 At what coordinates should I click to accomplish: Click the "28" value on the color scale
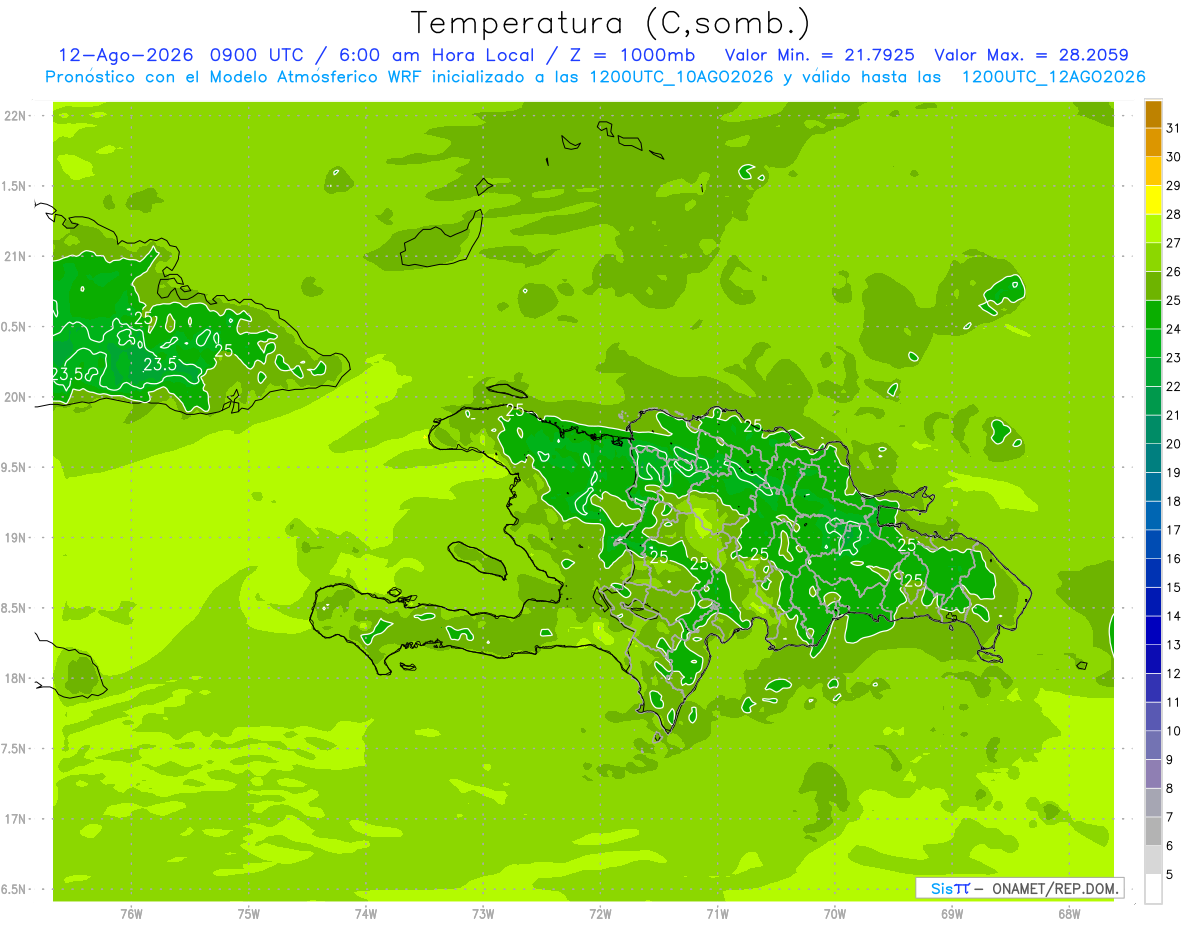click(1173, 214)
